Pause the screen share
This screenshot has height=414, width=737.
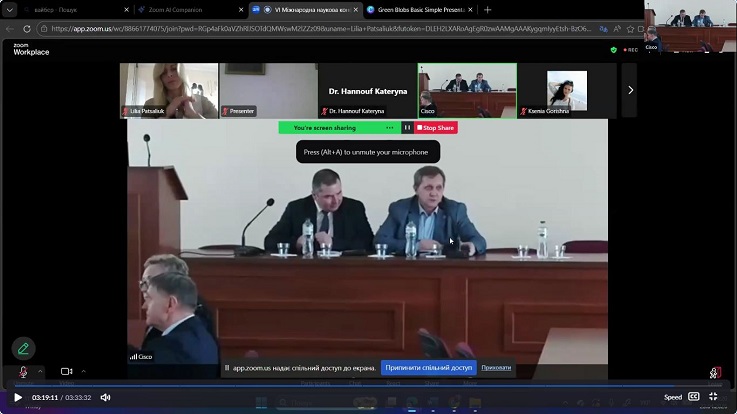click(407, 128)
